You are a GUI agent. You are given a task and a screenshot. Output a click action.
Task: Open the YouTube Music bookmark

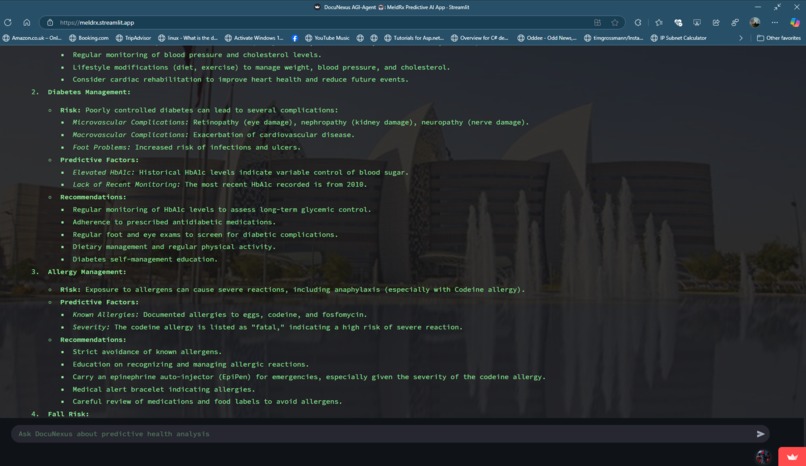pyautogui.click(x=327, y=38)
